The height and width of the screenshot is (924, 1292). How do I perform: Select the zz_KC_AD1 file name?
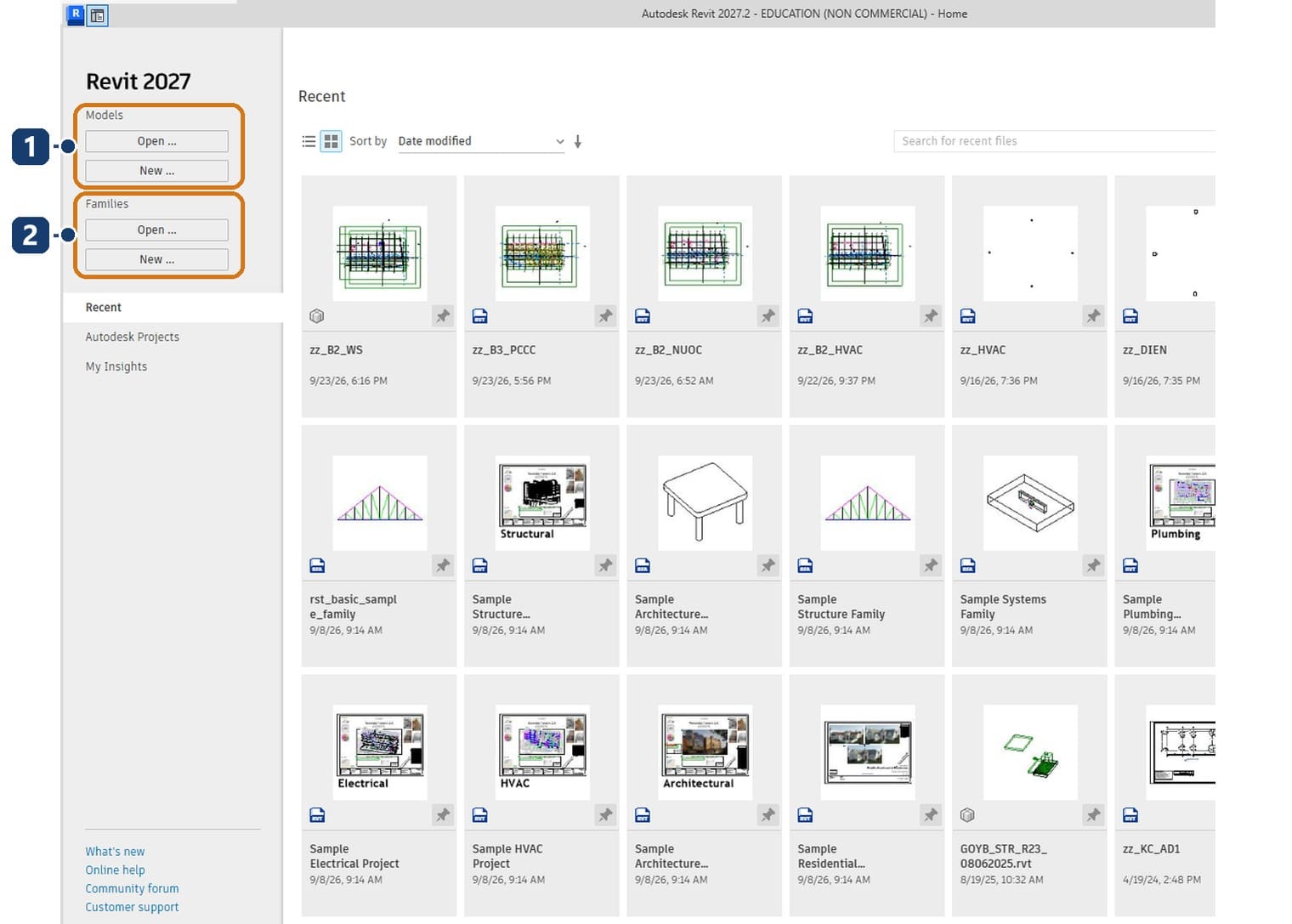[x=1151, y=849]
